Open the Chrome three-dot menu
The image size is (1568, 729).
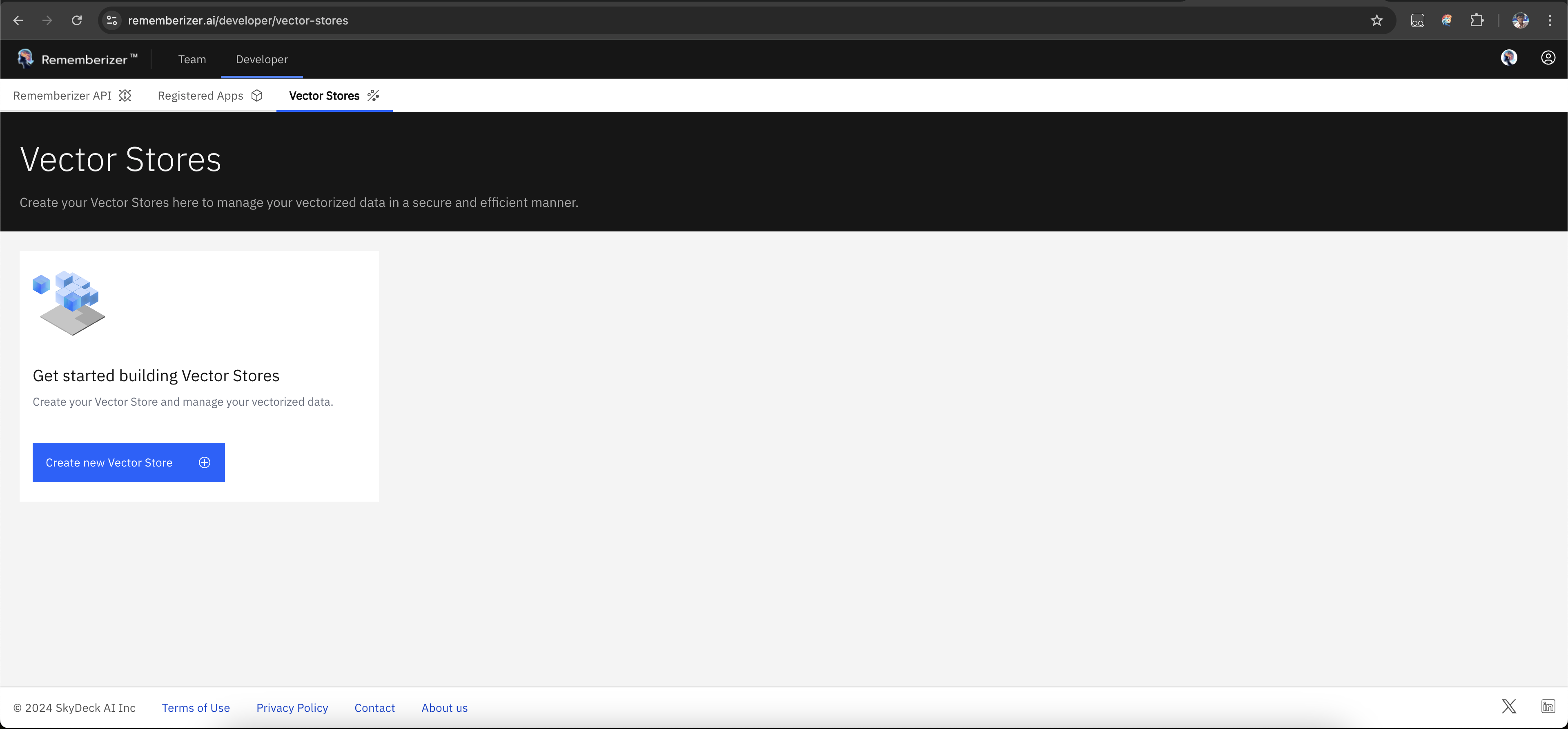click(x=1550, y=21)
